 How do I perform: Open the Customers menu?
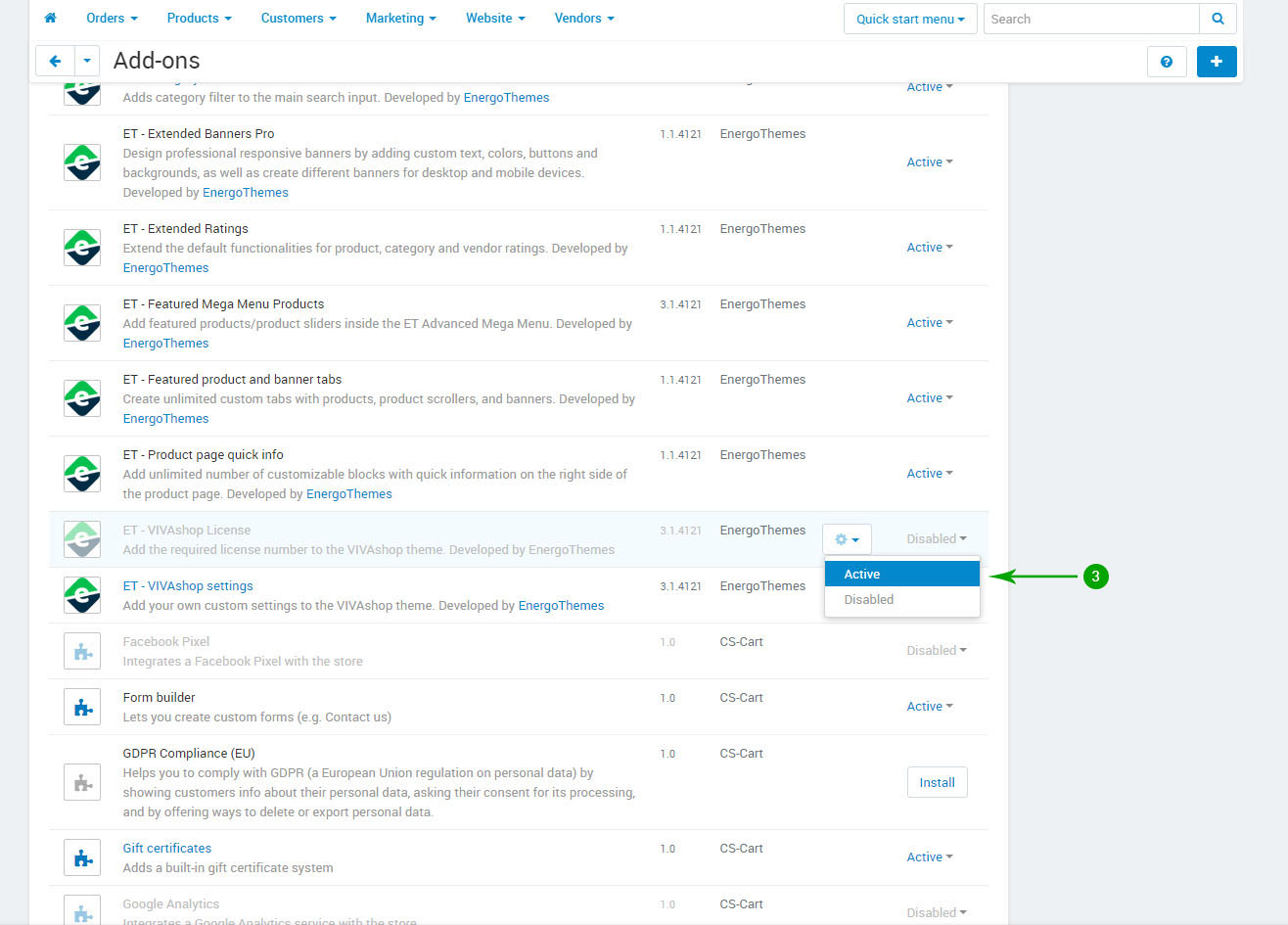click(299, 18)
